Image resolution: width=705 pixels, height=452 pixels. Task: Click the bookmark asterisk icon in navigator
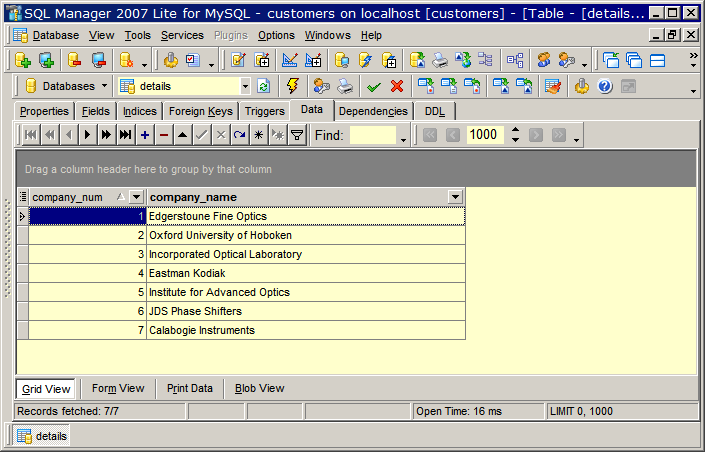(259, 134)
